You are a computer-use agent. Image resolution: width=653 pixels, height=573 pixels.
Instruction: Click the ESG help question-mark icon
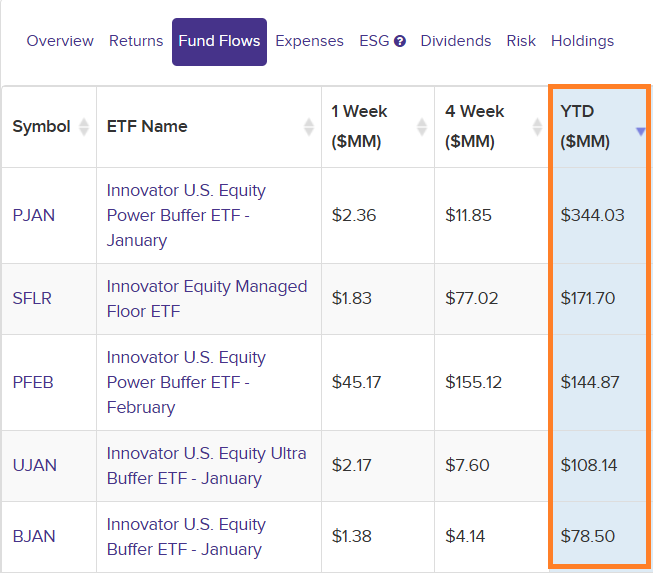click(400, 41)
